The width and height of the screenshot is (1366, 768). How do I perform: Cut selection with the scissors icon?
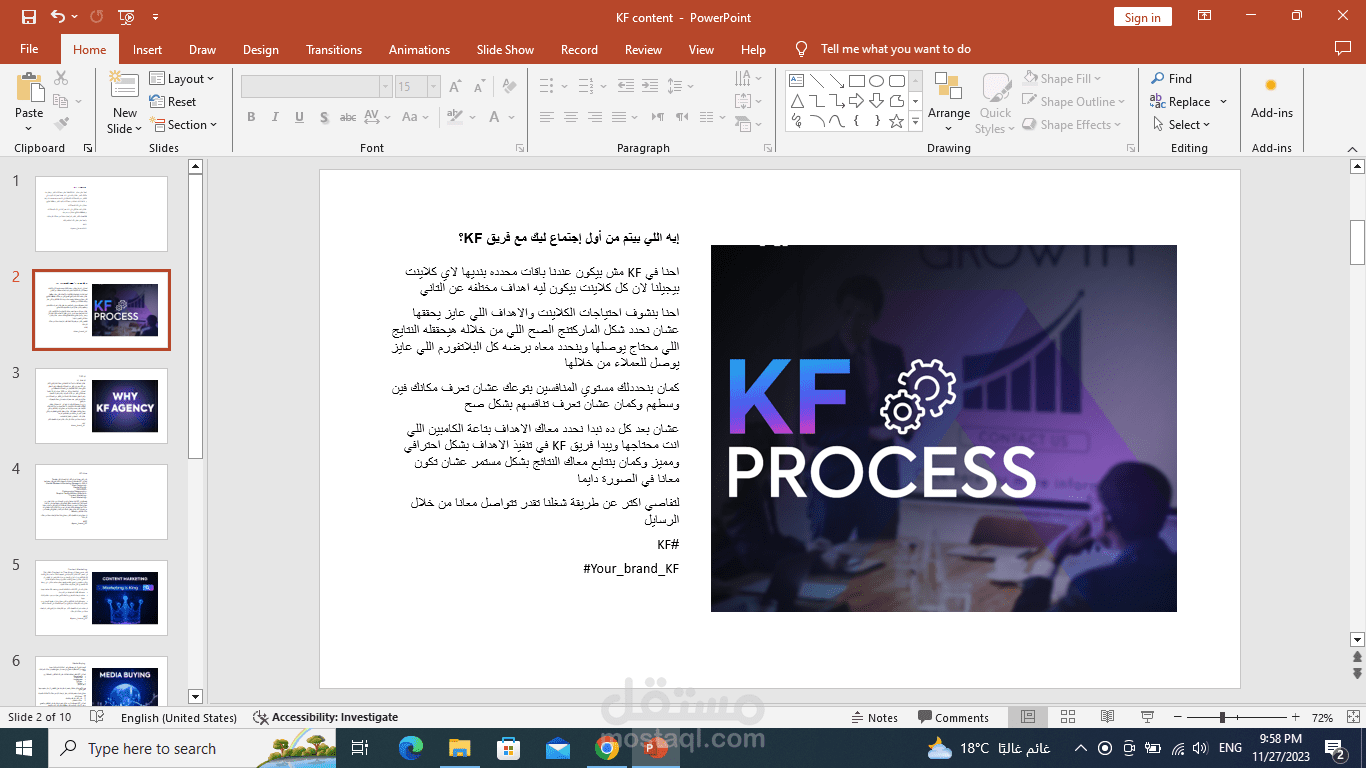[61, 78]
